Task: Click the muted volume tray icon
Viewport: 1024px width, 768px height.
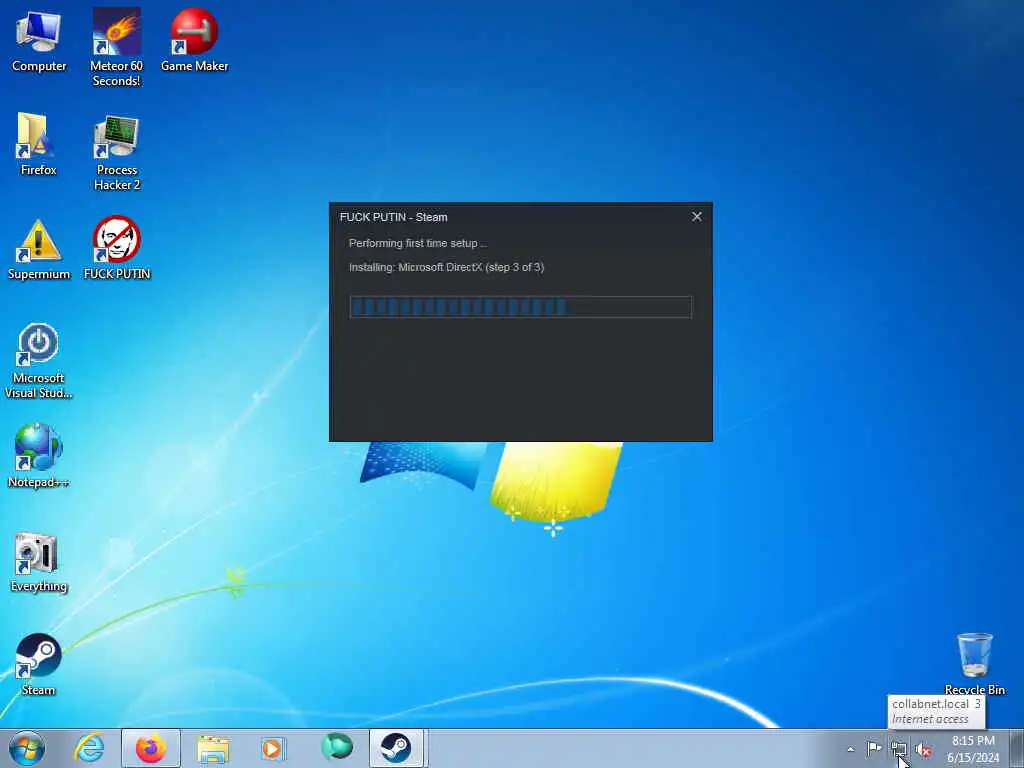Action: pos(923,749)
